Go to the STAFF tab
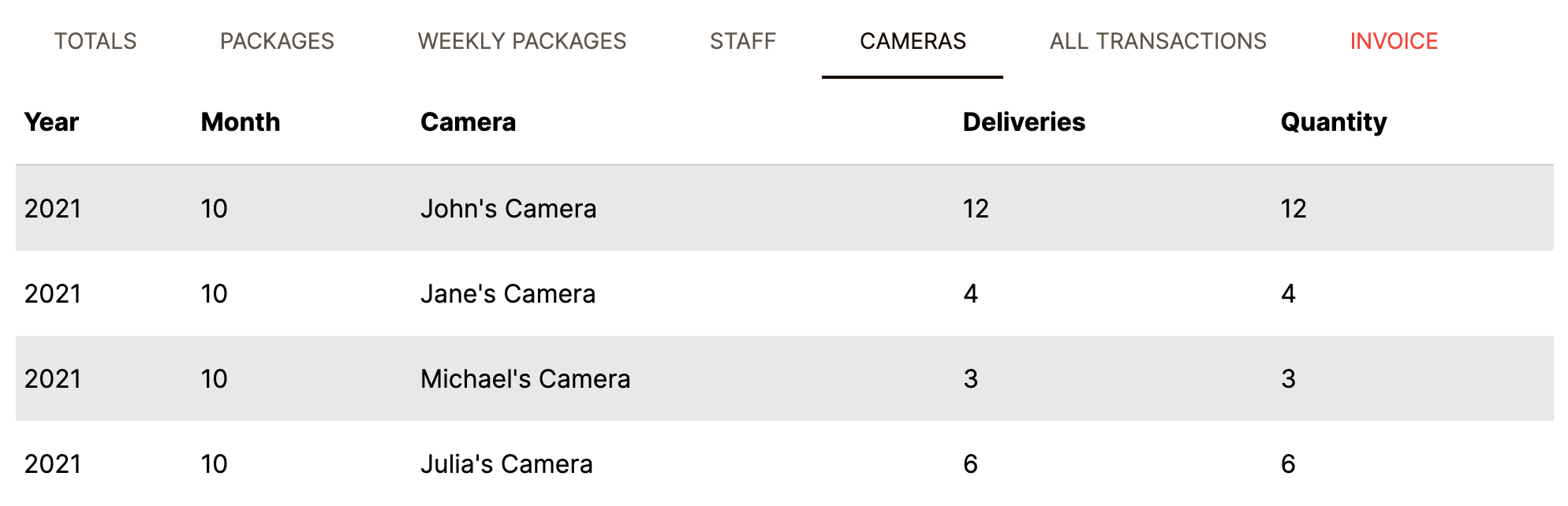The height and width of the screenshot is (506, 1568). (x=743, y=41)
